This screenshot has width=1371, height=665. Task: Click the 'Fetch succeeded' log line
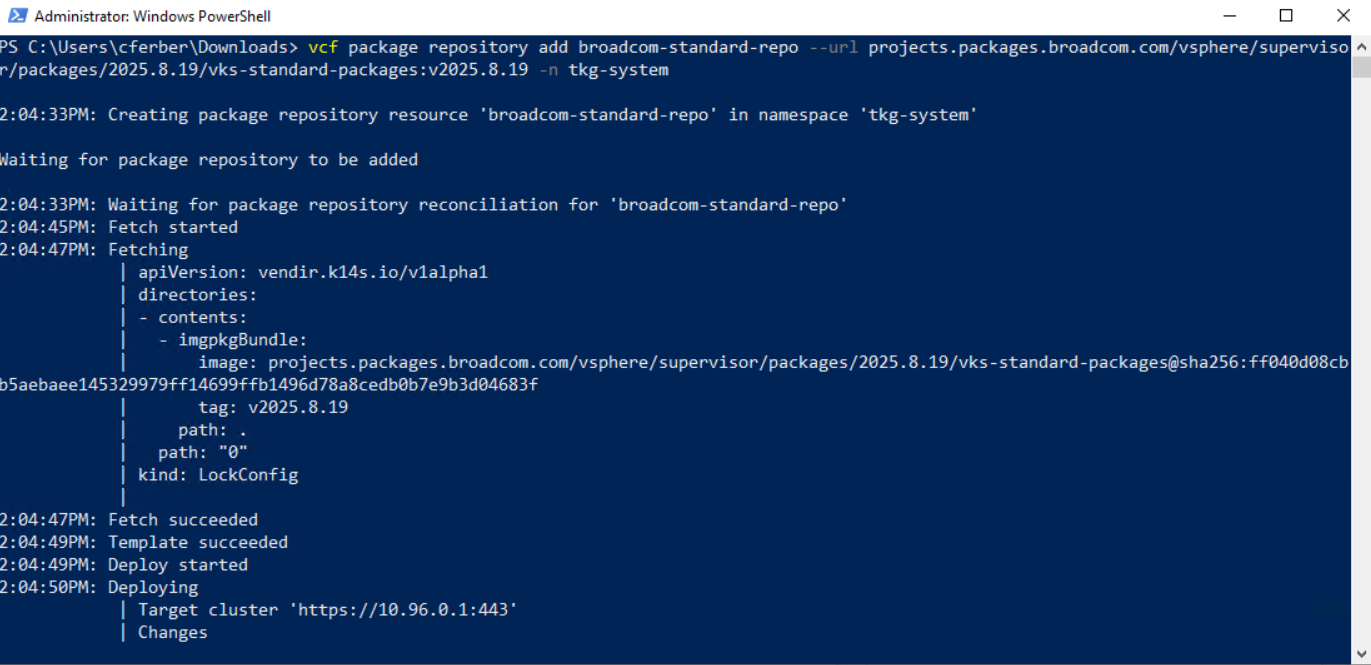click(x=182, y=520)
